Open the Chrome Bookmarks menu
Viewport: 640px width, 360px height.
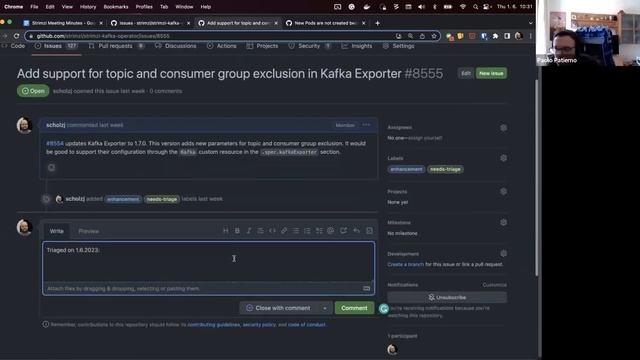coord(116,7)
